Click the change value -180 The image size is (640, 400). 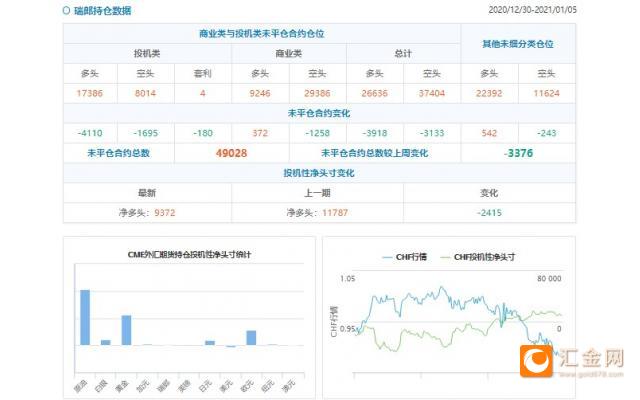click(x=202, y=133)
